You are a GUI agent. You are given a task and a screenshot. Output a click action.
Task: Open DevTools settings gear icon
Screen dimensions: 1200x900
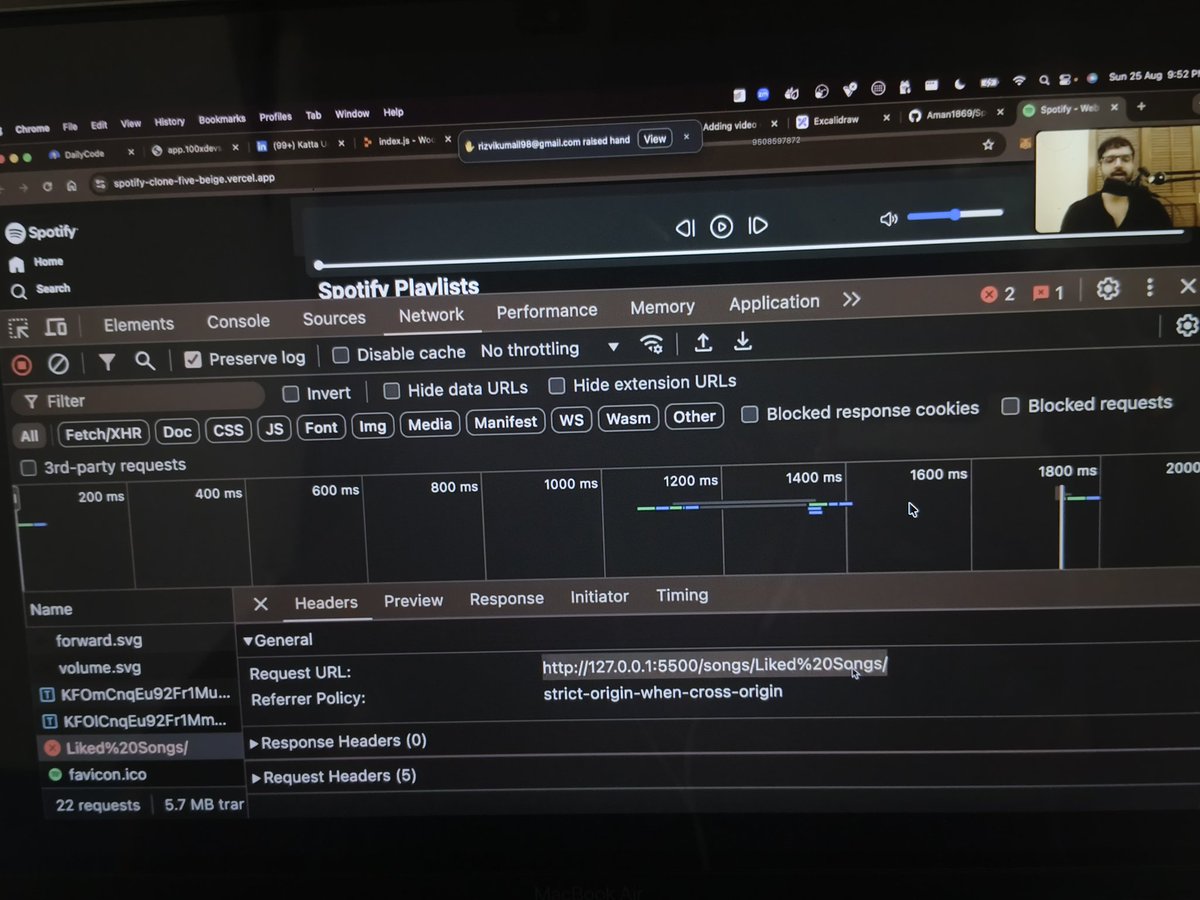click(1107, 289)
